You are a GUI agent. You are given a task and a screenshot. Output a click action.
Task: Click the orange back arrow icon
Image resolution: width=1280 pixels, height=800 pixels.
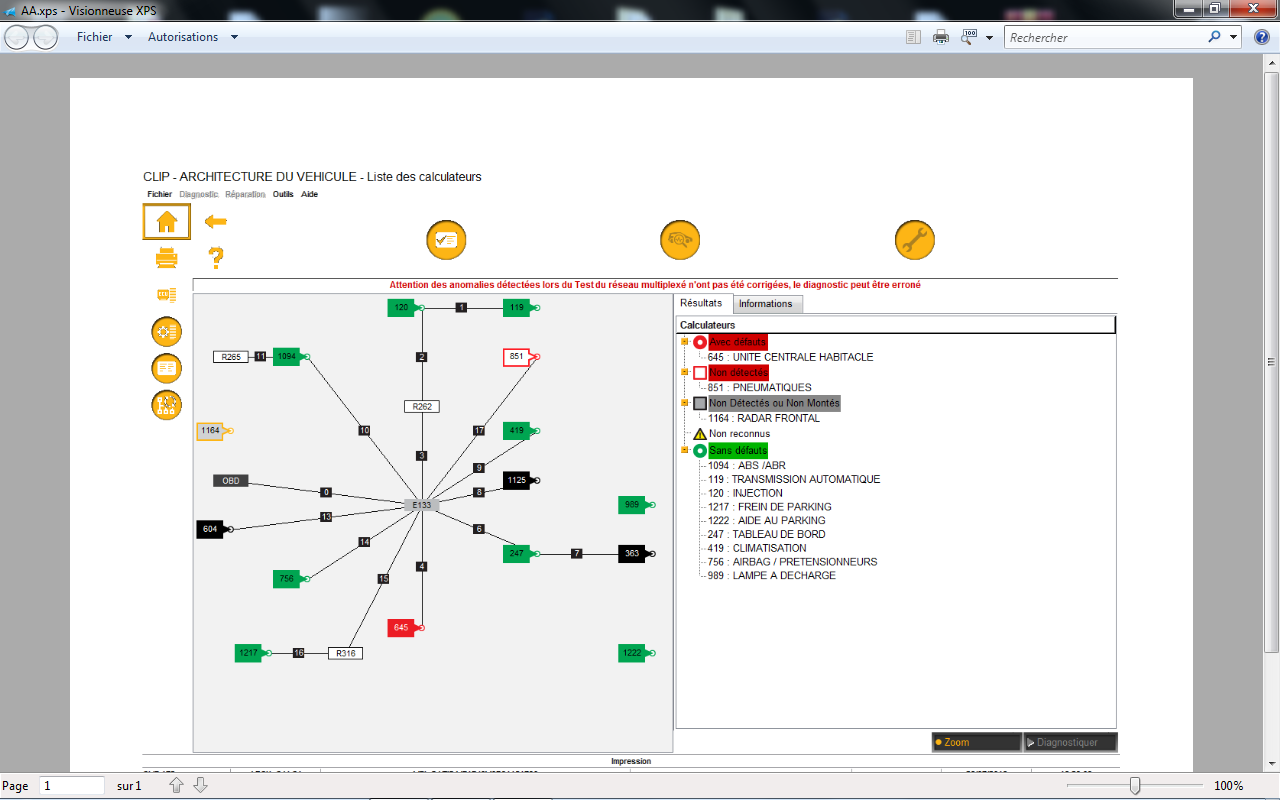coord(215,221)
